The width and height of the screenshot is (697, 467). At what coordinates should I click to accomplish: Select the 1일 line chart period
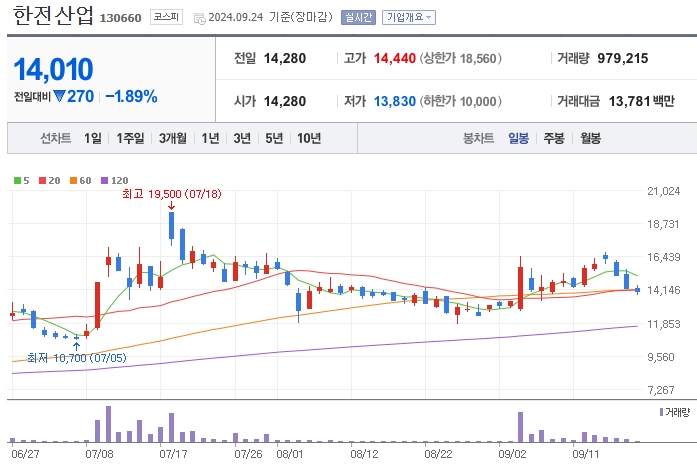(93, 138)
